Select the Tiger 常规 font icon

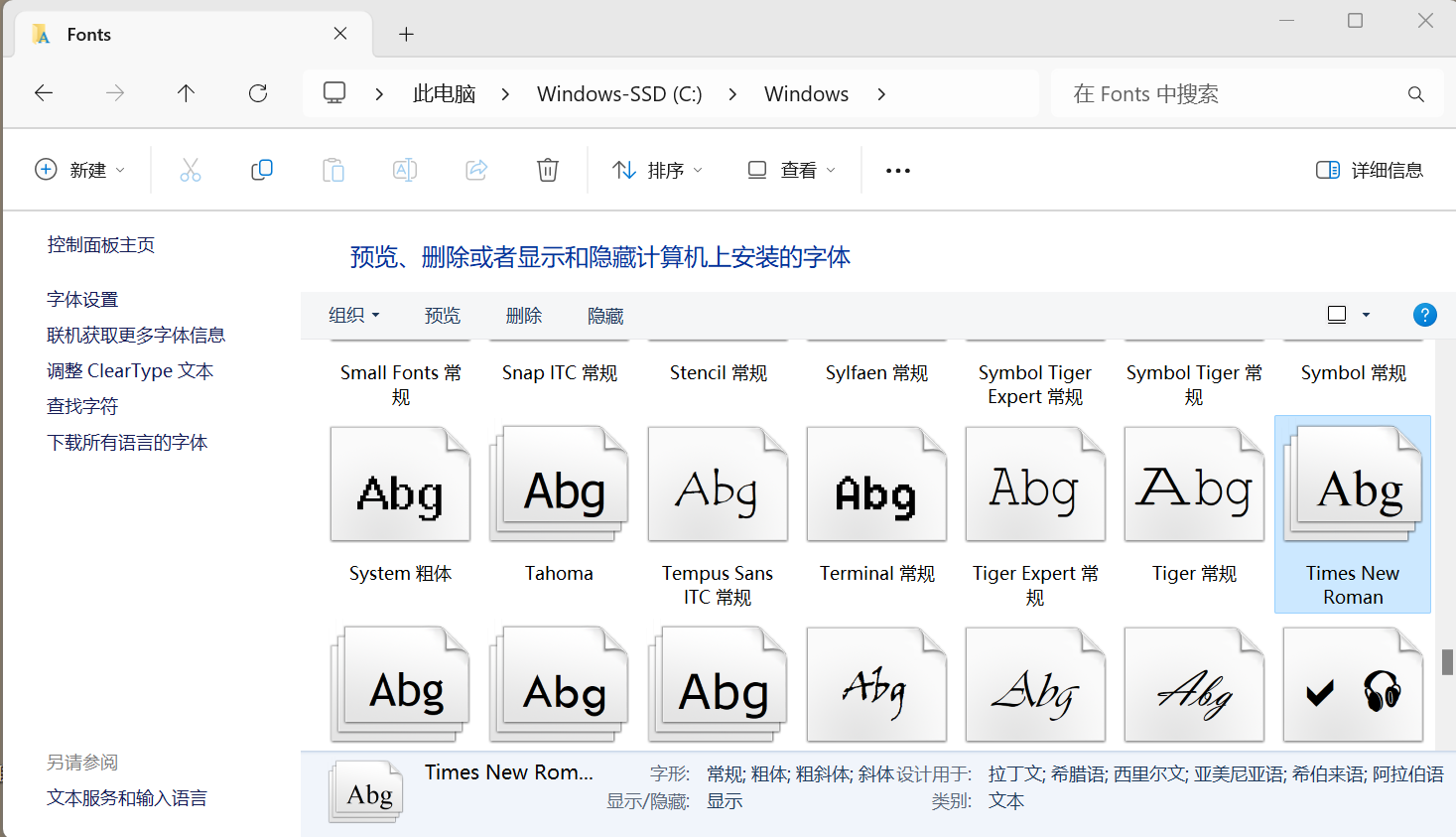tap(1194, 485)
